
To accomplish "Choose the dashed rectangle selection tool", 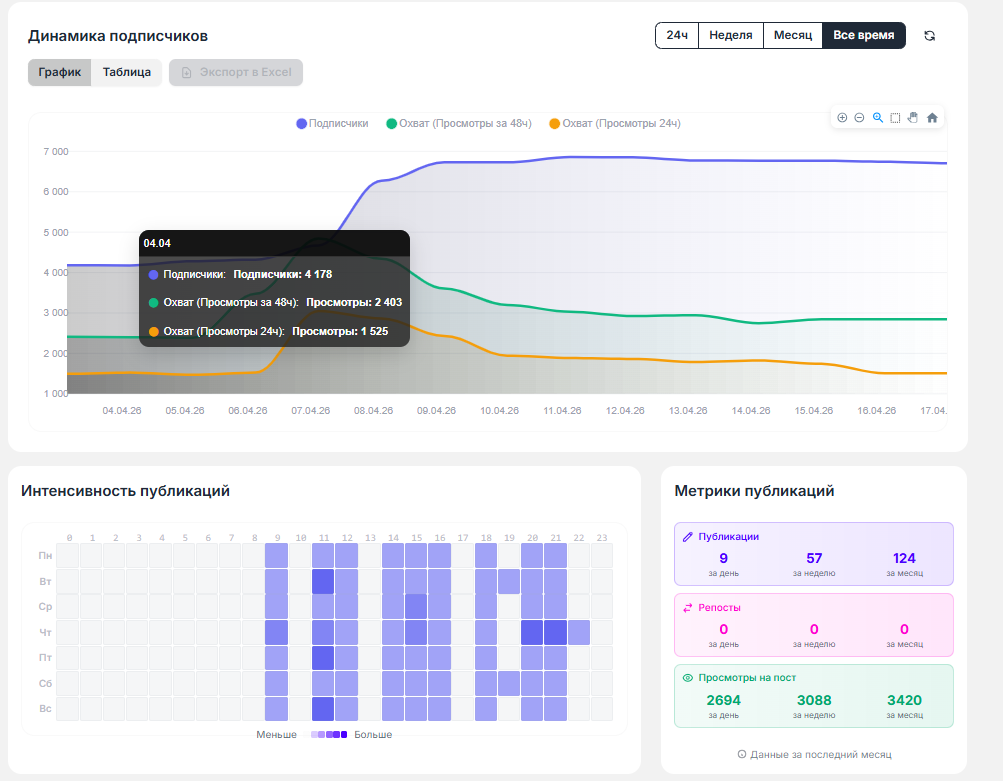I will coord(895,118).
